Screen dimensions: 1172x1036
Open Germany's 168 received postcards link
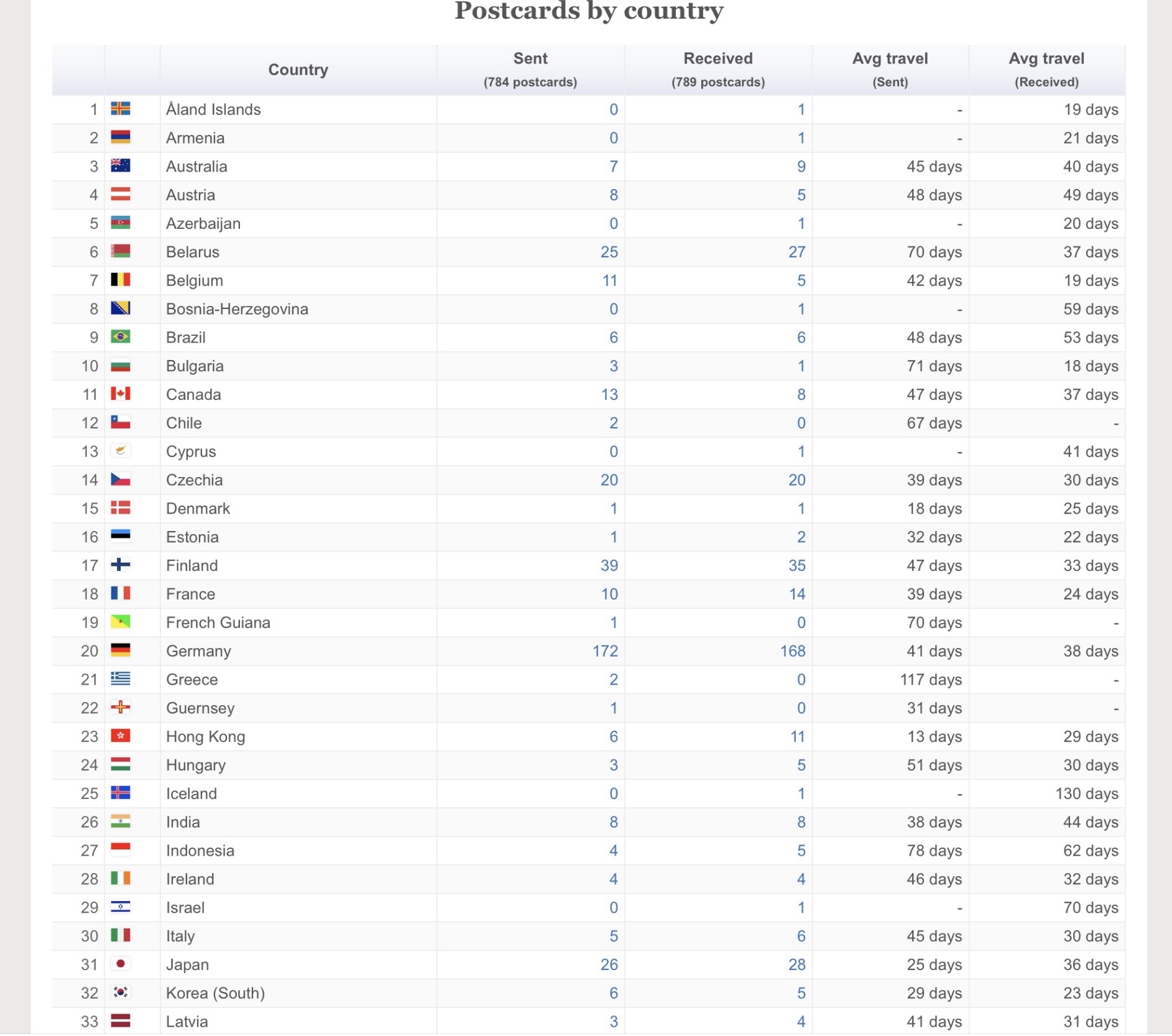coord(793,651)
